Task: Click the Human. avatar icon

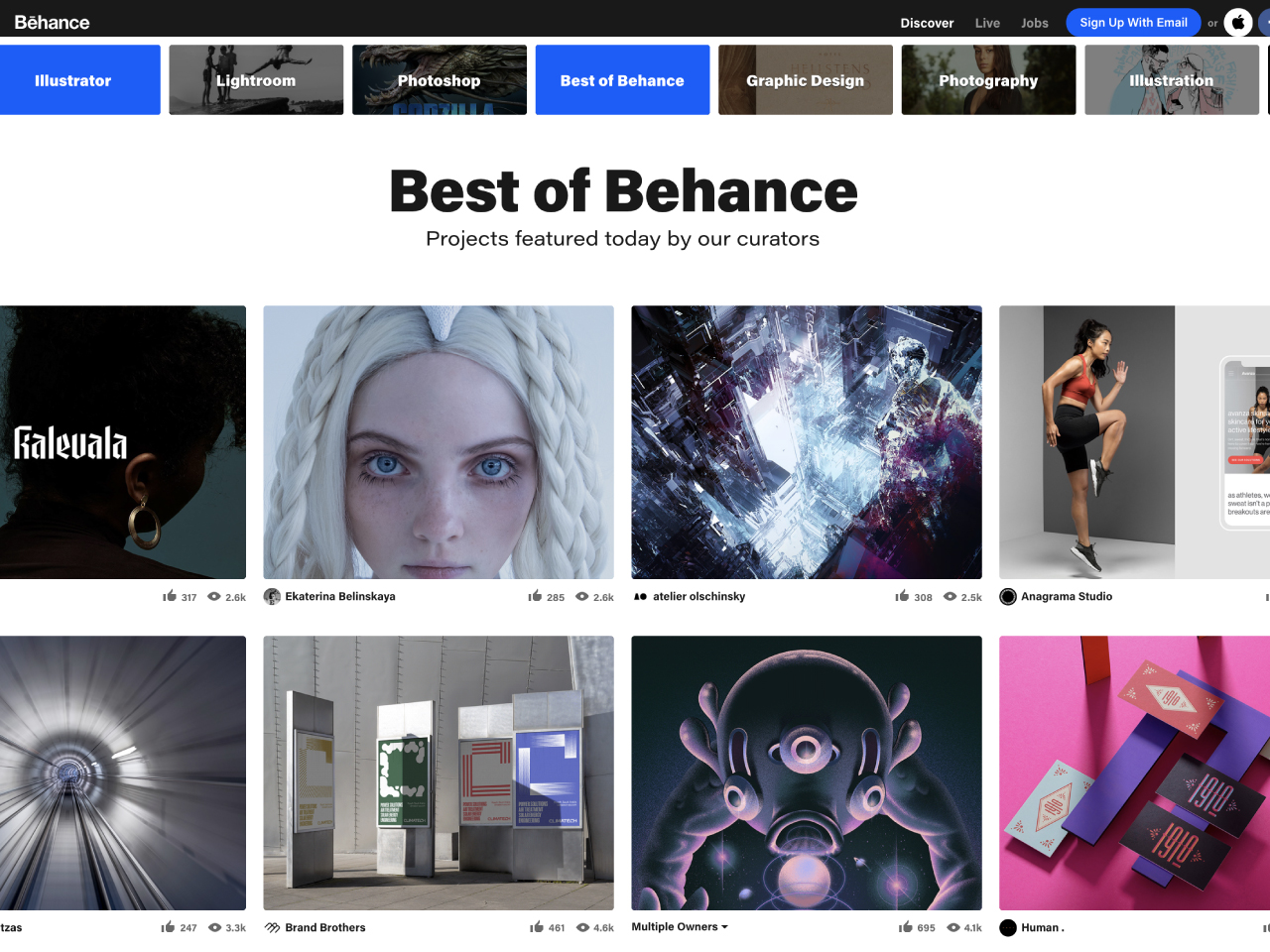Action: (1008, 927)
